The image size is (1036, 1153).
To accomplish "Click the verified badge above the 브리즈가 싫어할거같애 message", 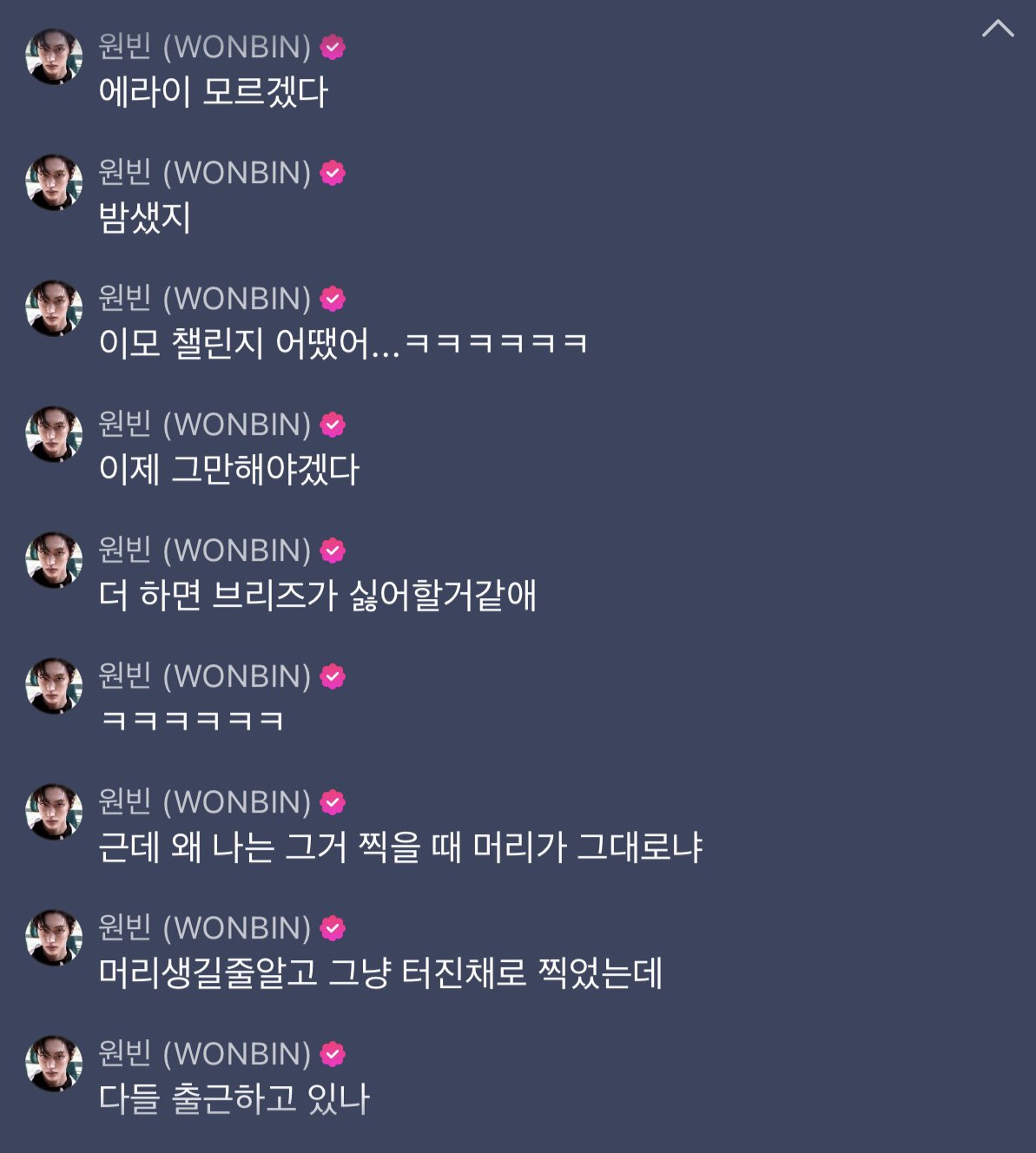I will click(333, 550).
